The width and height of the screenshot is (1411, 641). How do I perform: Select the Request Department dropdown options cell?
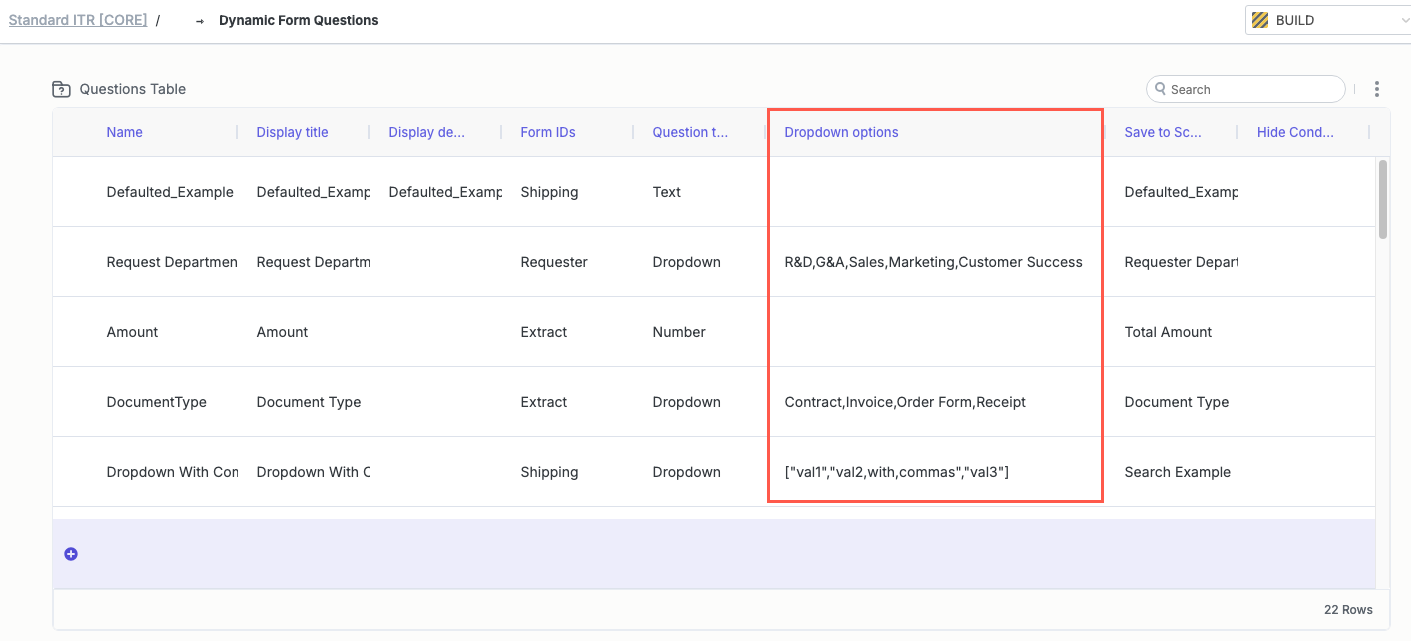933,262
